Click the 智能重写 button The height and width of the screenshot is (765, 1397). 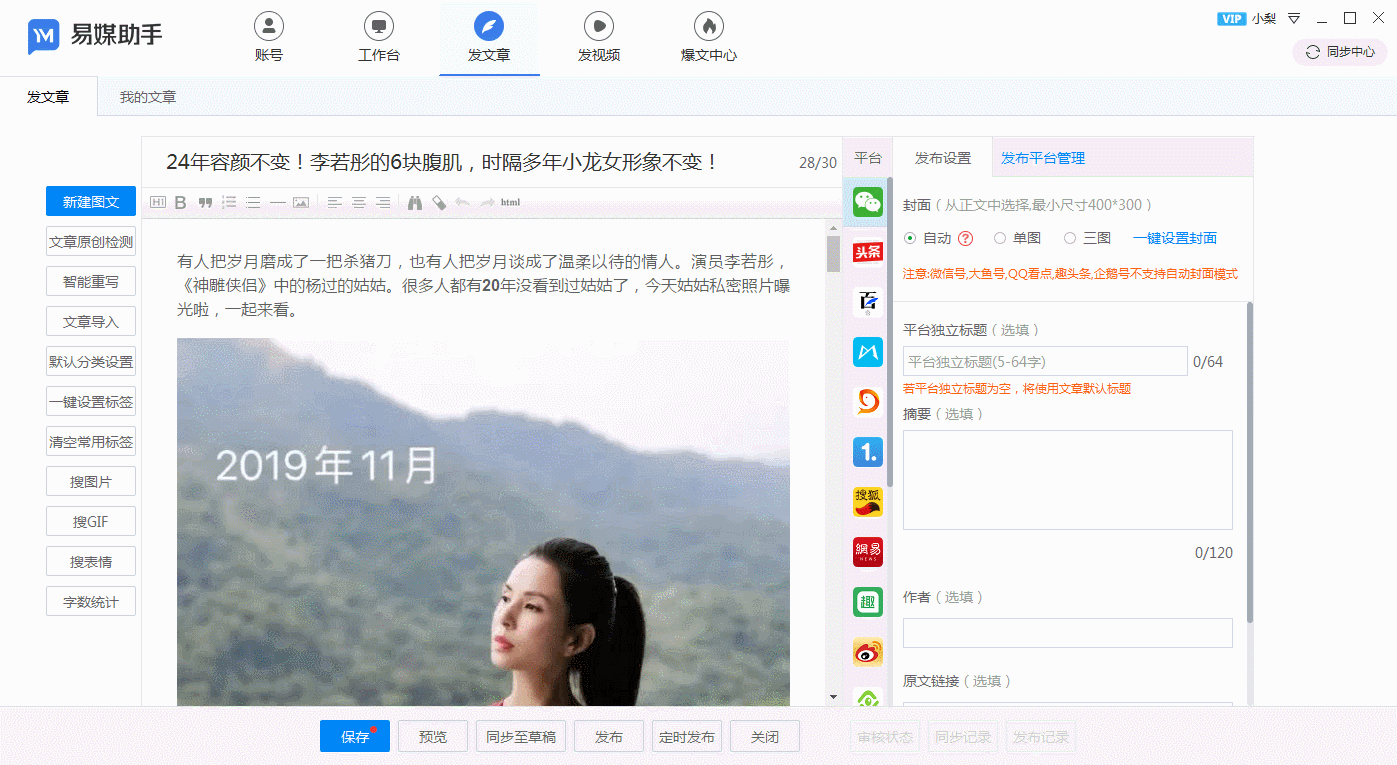[x=91, y=282]
